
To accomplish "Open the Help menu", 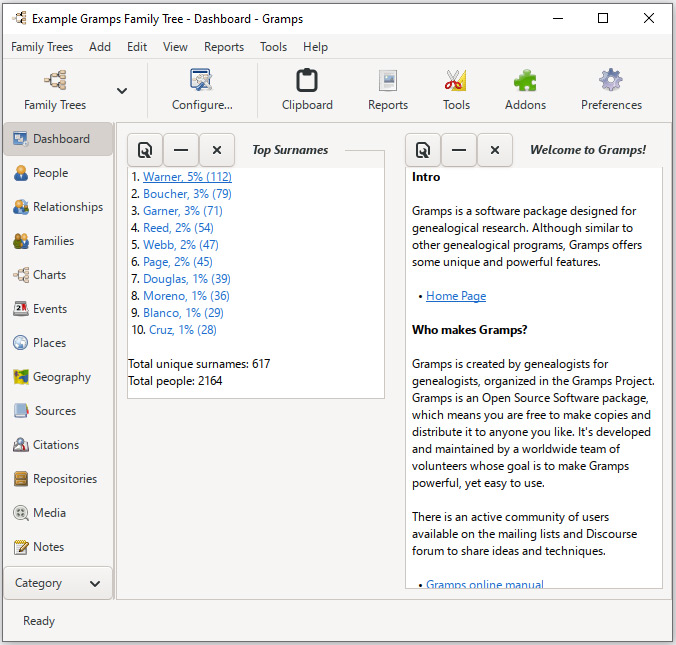I will click(315, 47).
